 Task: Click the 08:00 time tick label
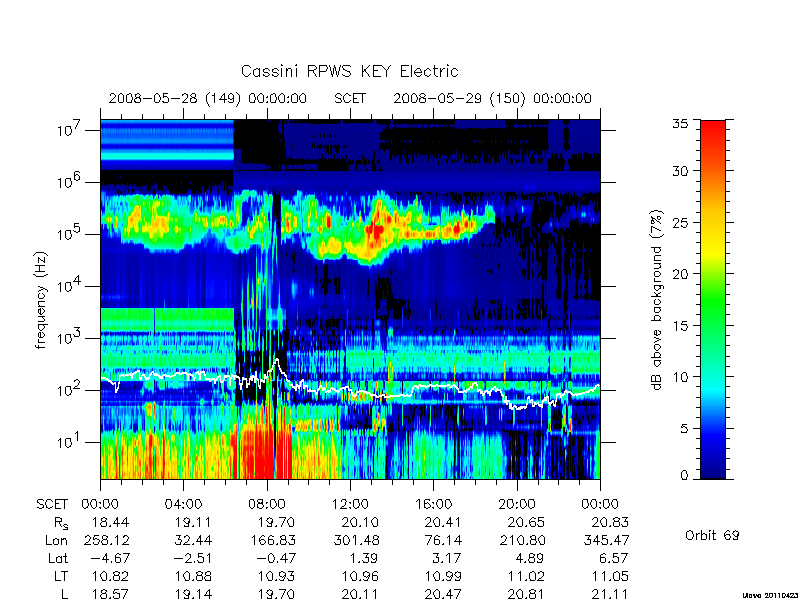pos(266,505)
